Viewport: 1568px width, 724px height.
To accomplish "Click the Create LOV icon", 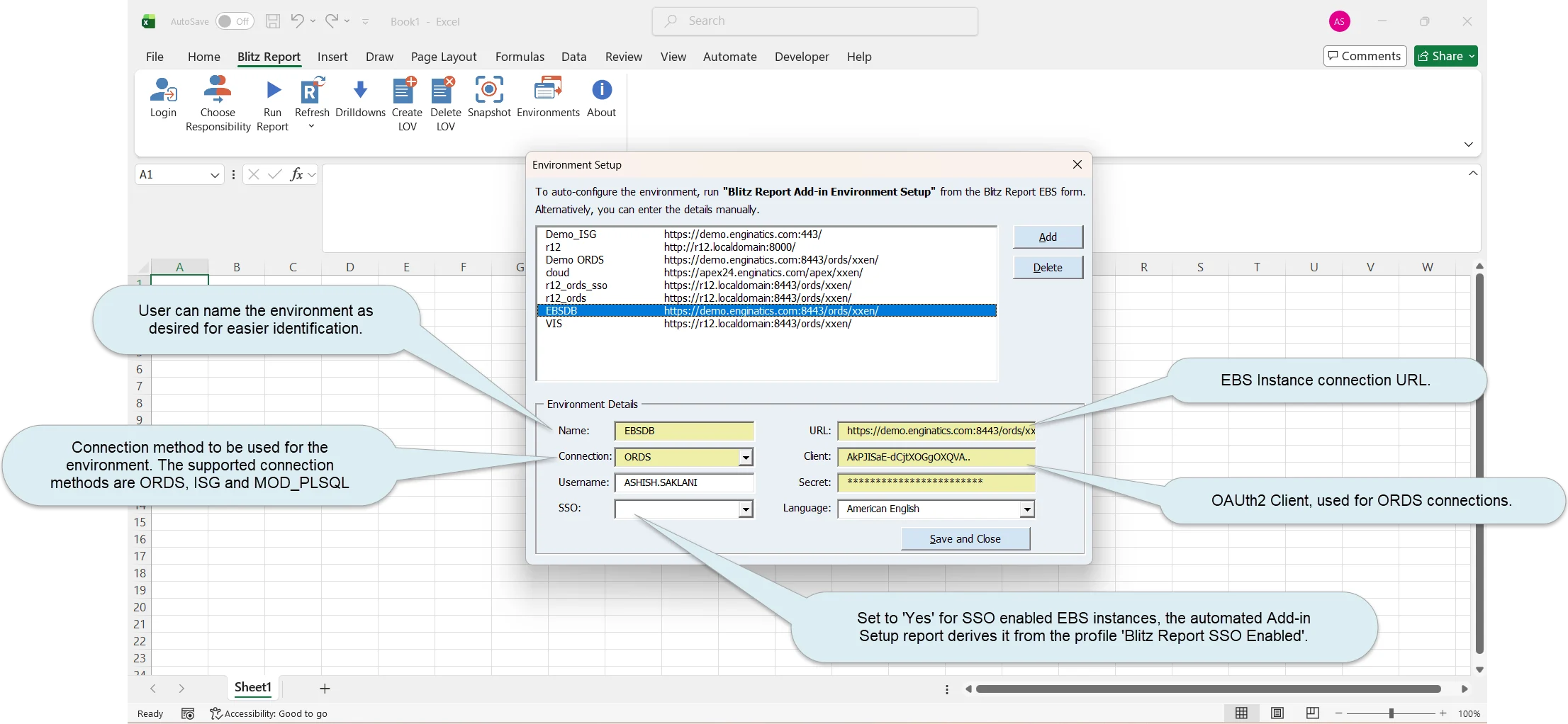I will [405, 90].
